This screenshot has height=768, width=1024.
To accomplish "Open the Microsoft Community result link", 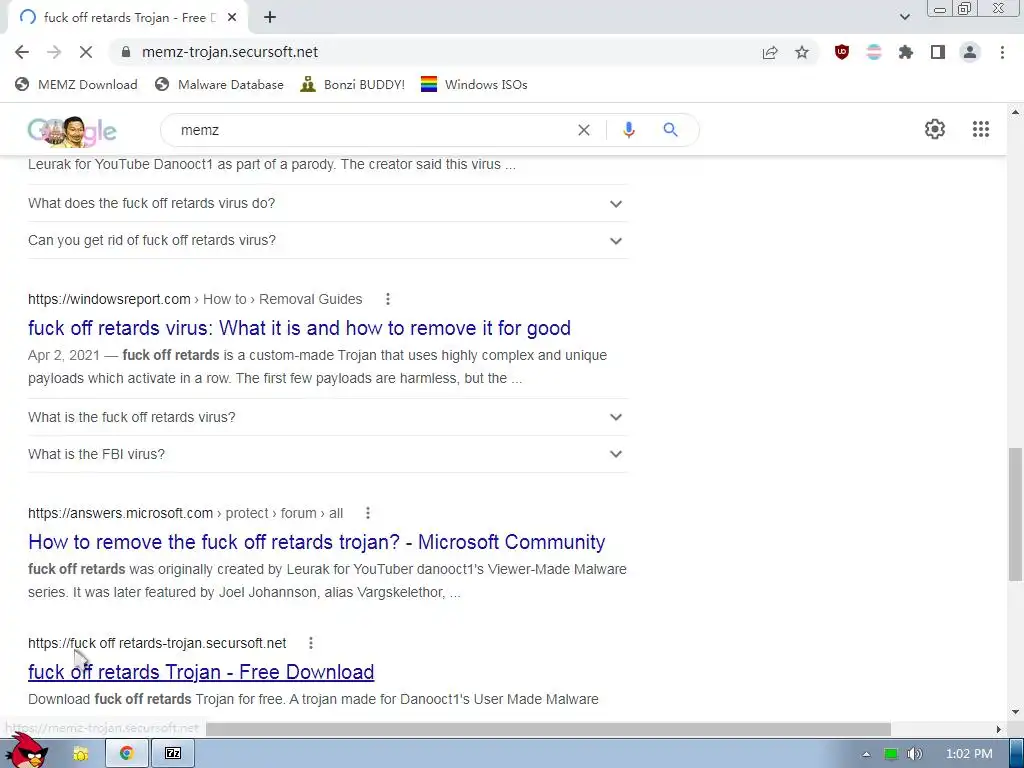I will (x=317, y=542).
